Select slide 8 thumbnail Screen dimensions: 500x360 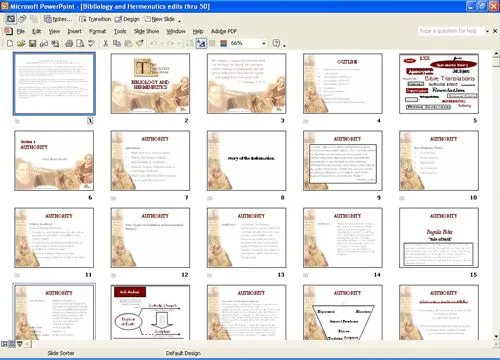coord(246,160)
